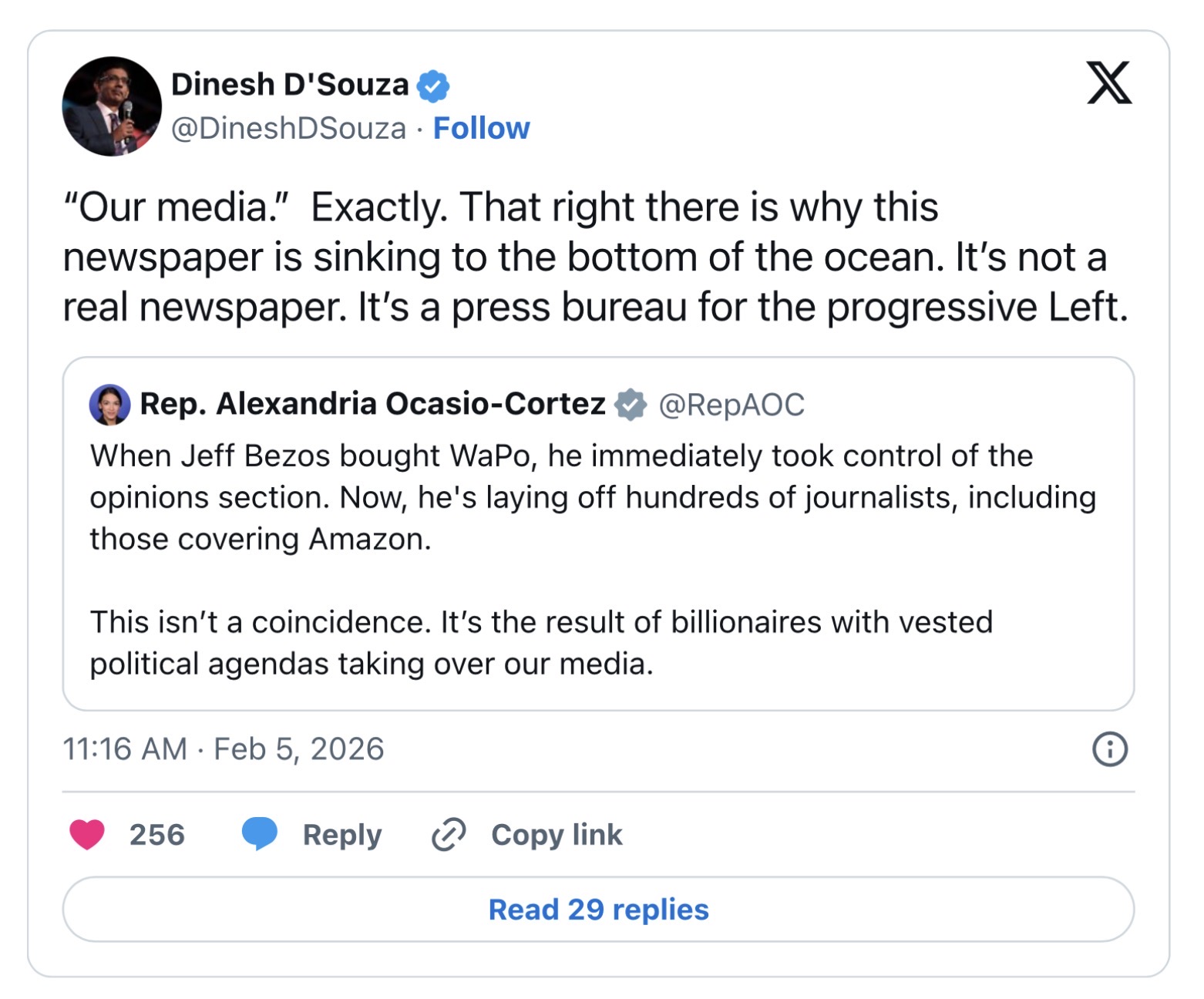The width and height of the screenshot is (1204, 999).
Task: Open Dinesh D'Souza's profile picture
Action: point(112,106)
